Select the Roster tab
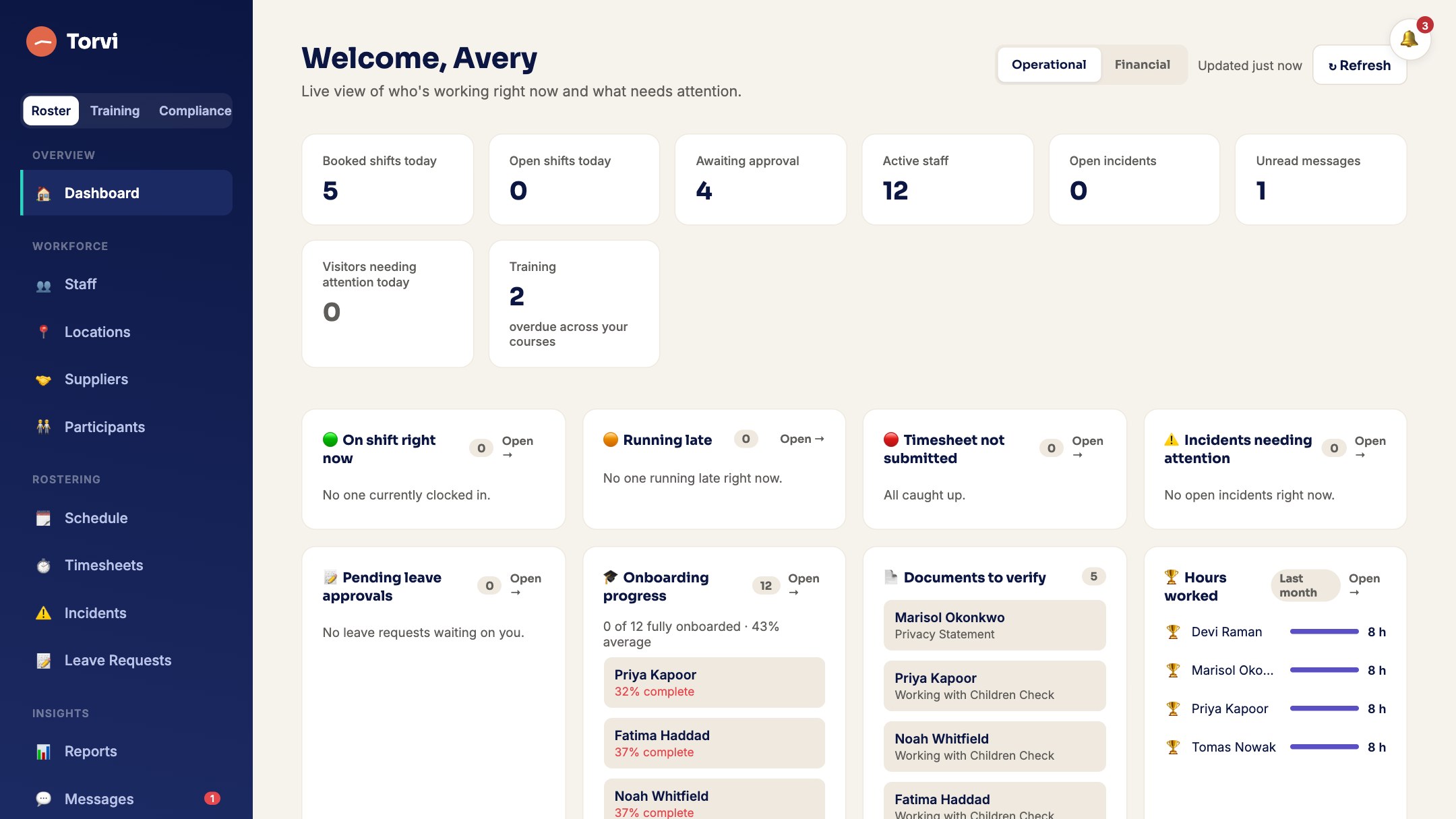 click(x=51, y=111)
